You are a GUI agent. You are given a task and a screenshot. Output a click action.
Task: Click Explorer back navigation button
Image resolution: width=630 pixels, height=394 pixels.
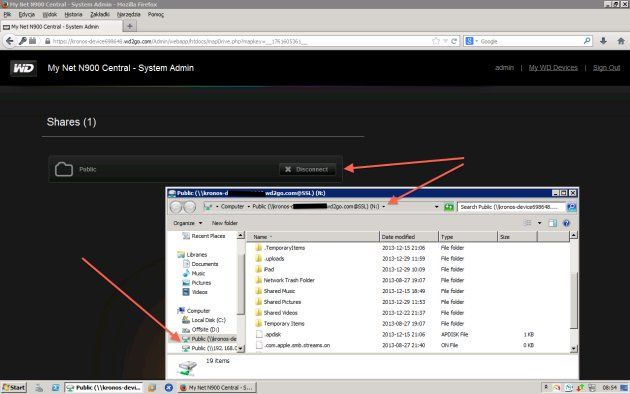click(x=176, y=207)
